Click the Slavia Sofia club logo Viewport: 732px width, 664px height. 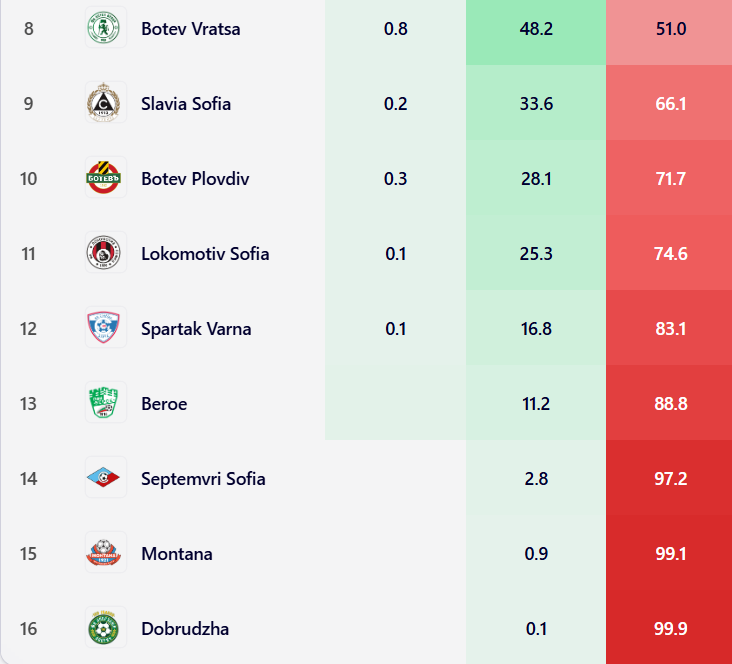(x=105, y=103)
